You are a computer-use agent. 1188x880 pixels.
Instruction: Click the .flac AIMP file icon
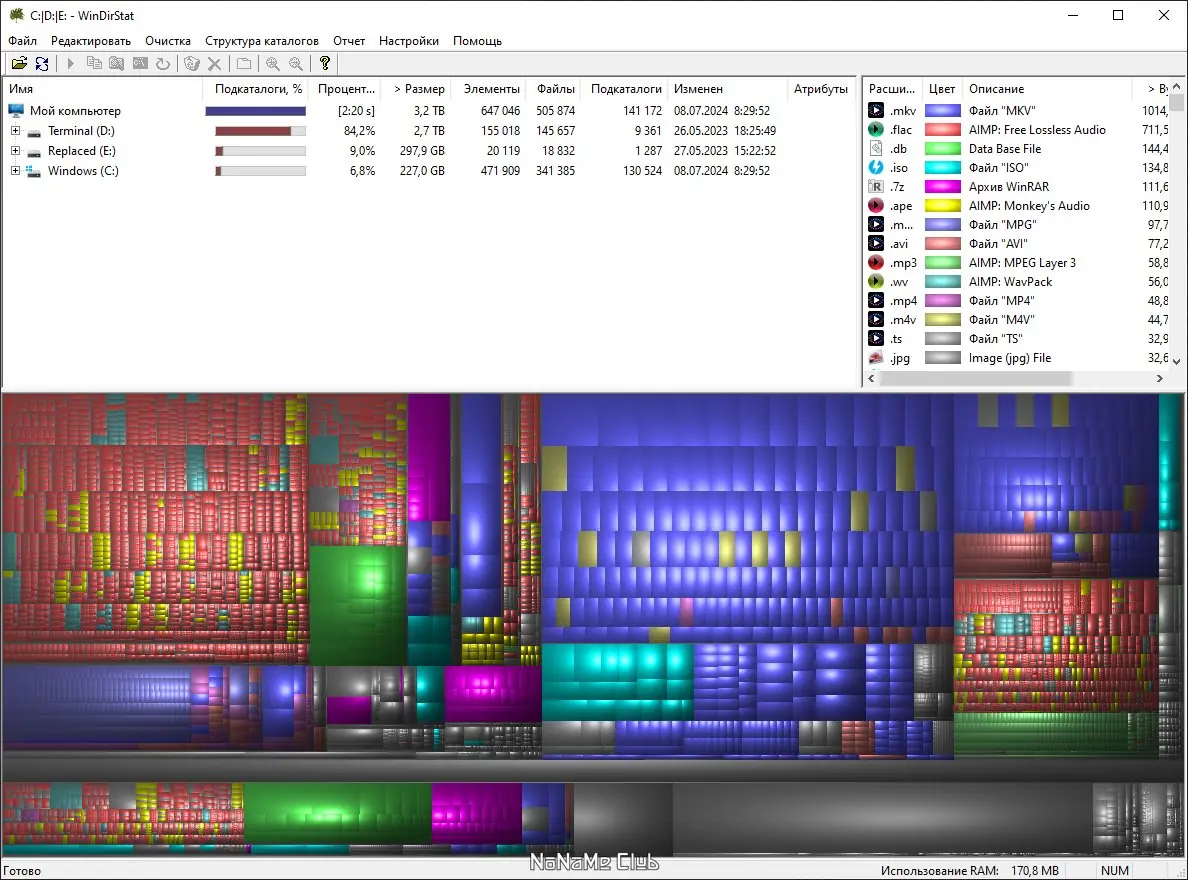(876, 130)
